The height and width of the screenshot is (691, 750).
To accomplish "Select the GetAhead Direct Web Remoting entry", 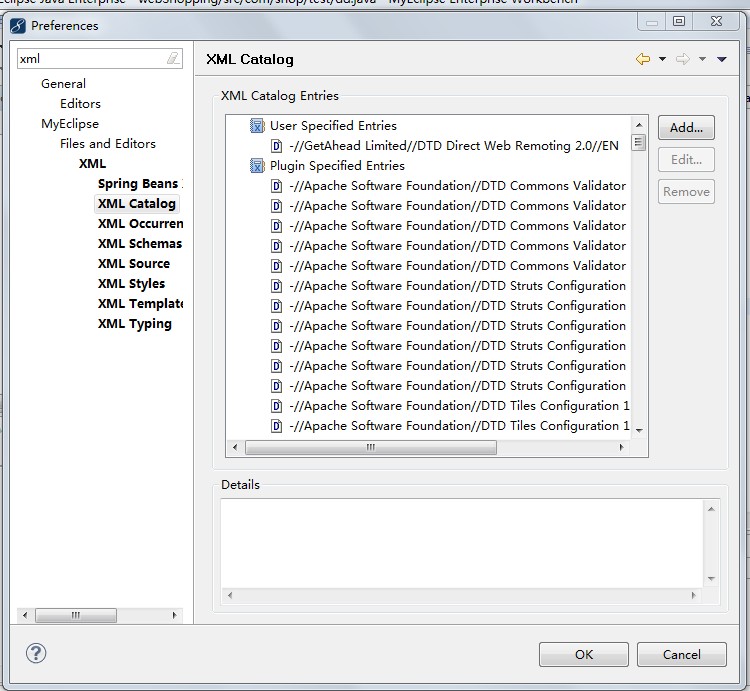I will tap(453, 146).
